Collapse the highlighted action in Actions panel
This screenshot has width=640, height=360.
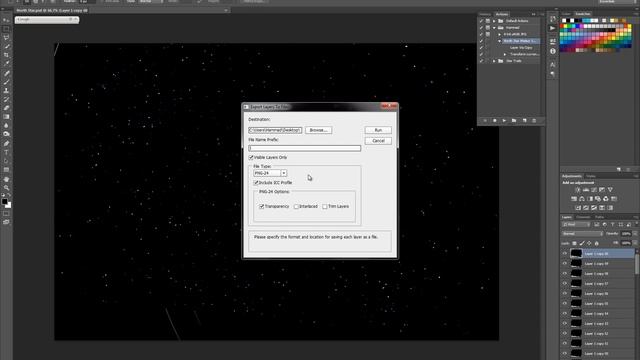click(500, 41)
